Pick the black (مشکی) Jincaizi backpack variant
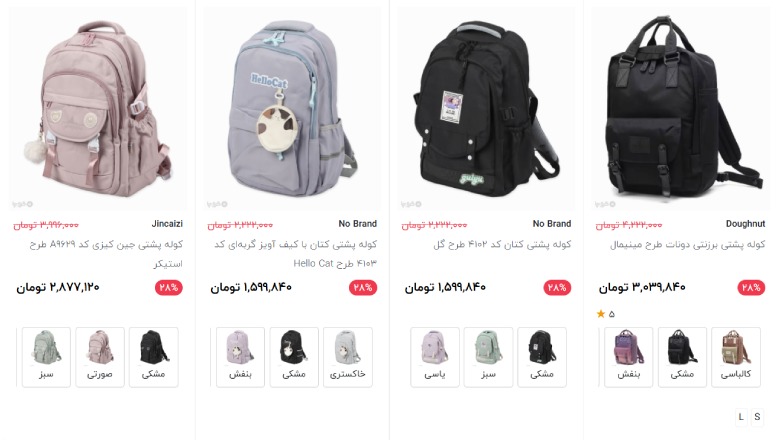 pyautogui.click(x=154, y=357)
